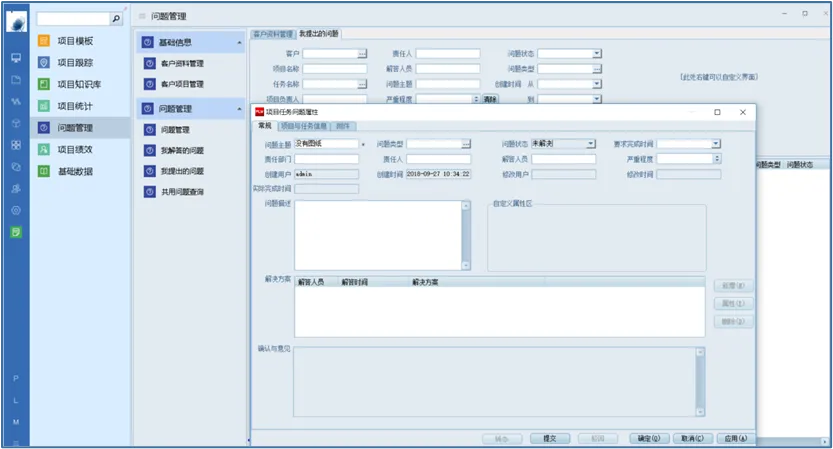Click the green note icon in blue strip
The image size is (833, 449).
click(16, 232)
